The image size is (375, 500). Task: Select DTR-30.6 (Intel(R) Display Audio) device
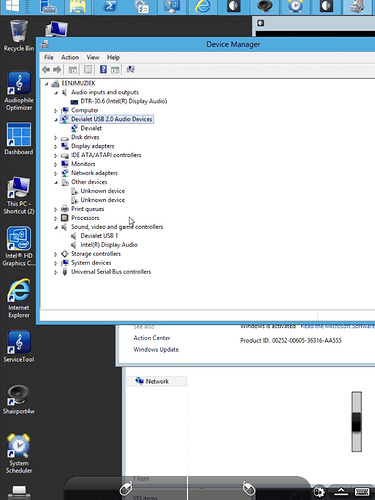(124, 101)
